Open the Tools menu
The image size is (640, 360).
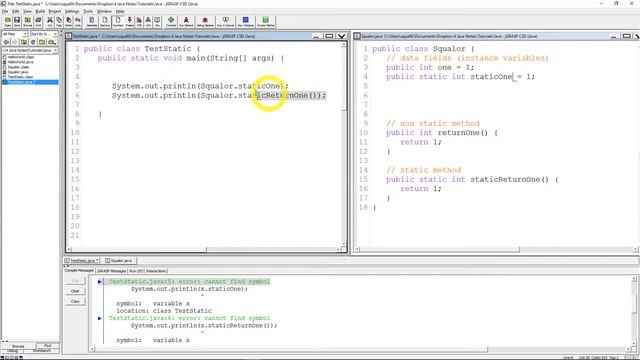[x=88, y=11]
